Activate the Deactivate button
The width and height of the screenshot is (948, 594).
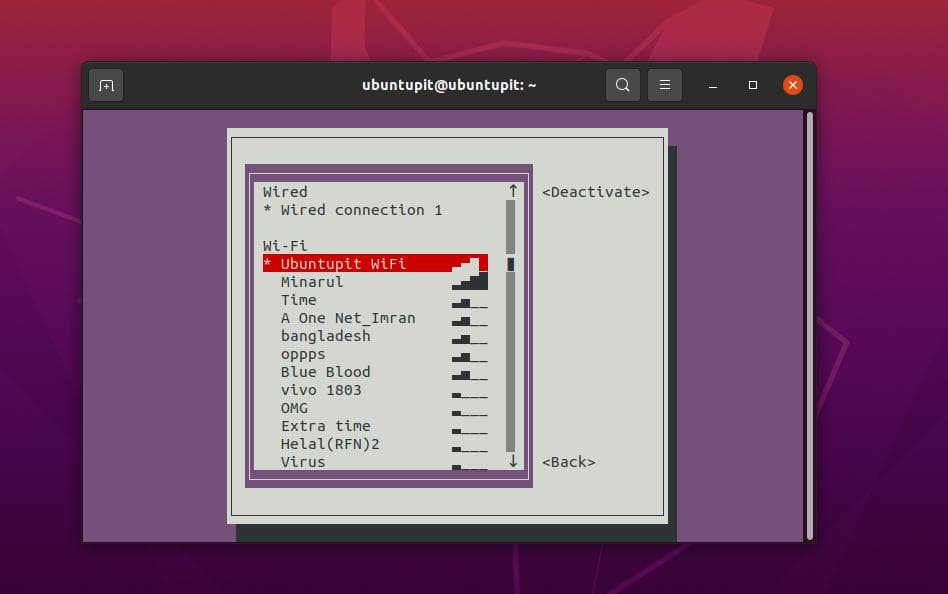[x=597, y=191]
